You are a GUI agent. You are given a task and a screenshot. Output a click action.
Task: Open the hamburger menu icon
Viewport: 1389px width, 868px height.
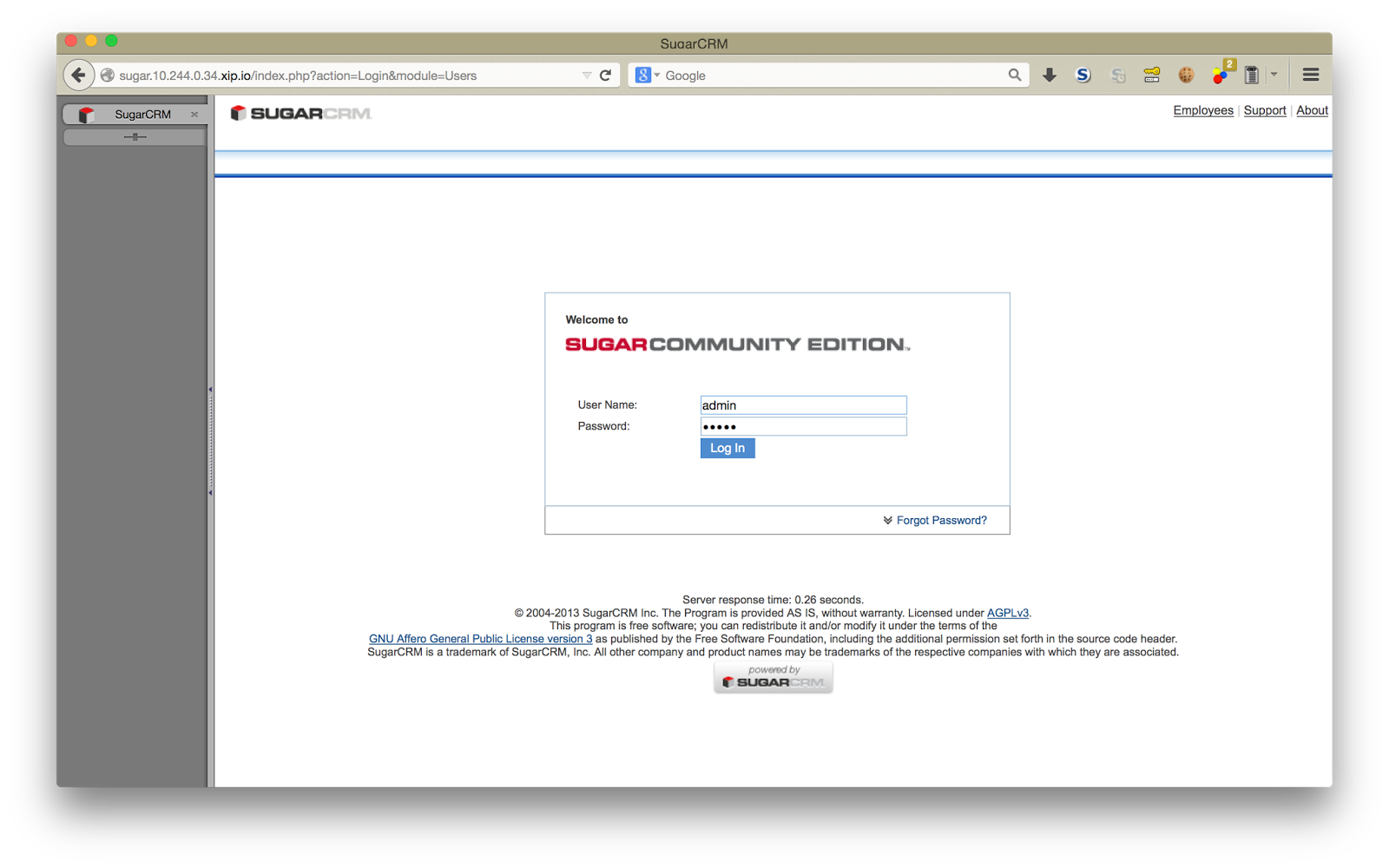tap(1311, 76)
